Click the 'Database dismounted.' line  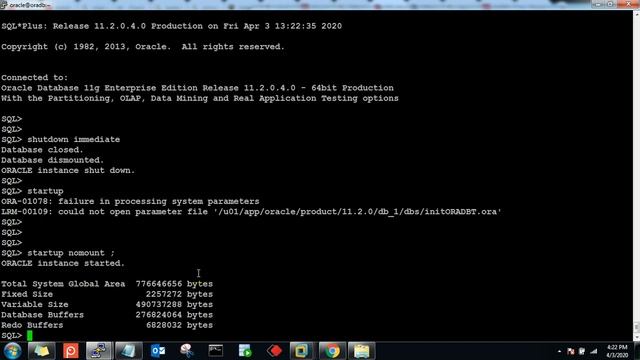coord(53,160)
